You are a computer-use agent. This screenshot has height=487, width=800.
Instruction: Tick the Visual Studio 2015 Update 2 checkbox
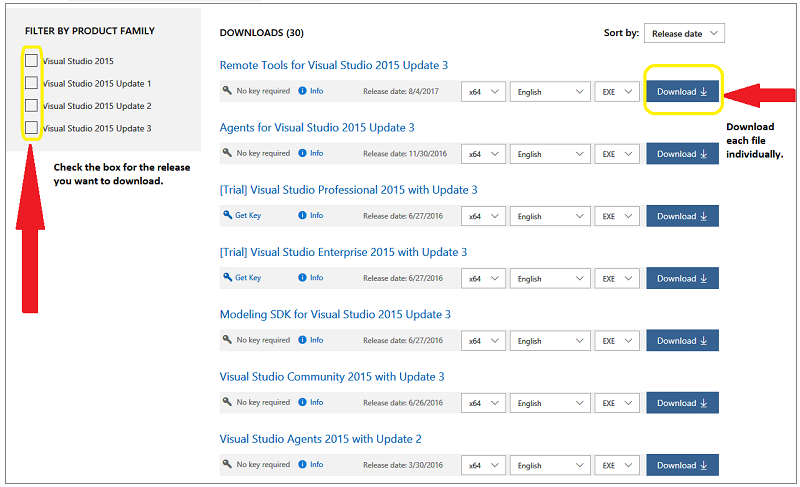pos(31,105)
